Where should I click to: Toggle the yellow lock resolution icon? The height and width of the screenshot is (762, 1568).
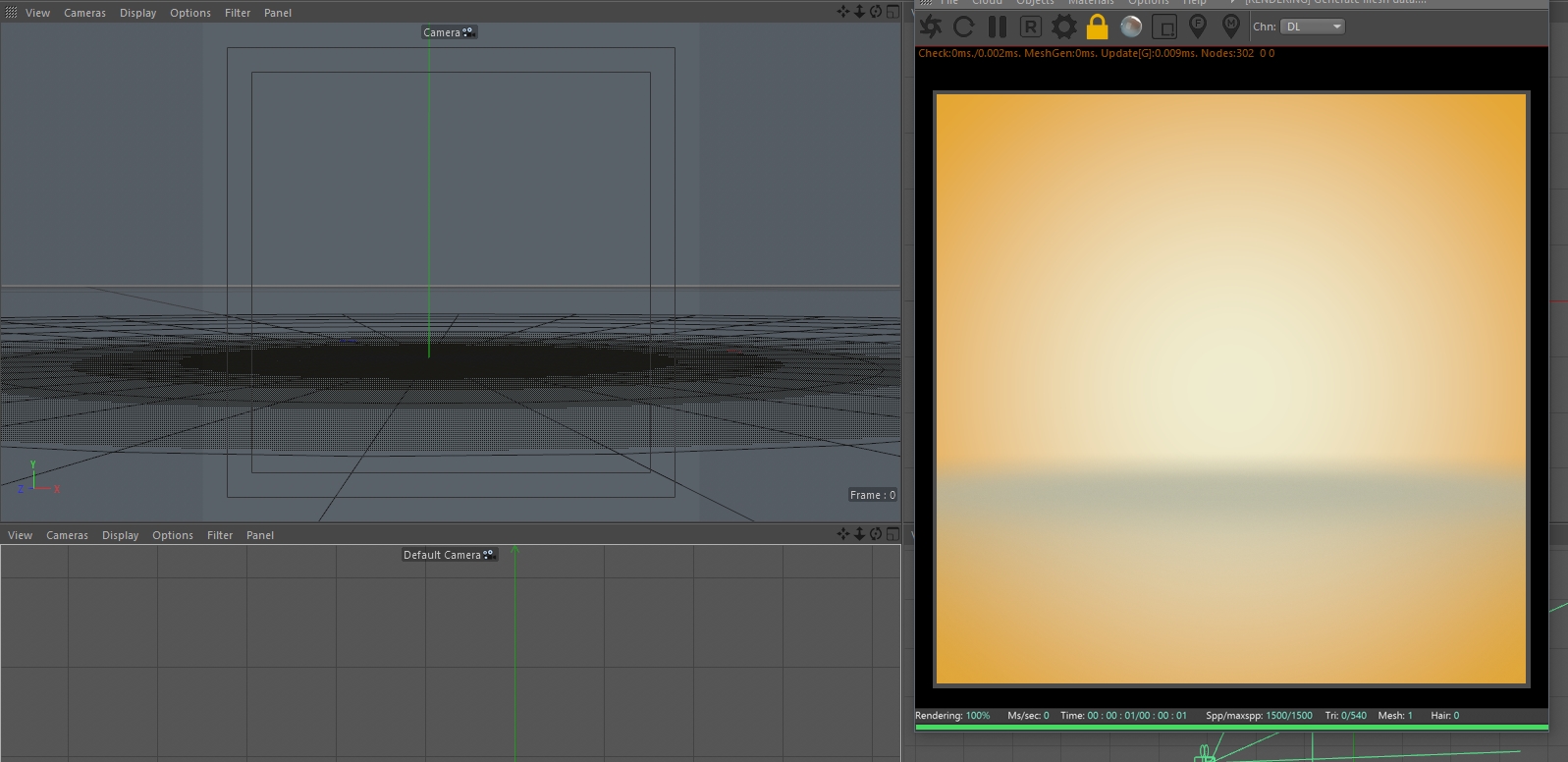[1097, 27]
